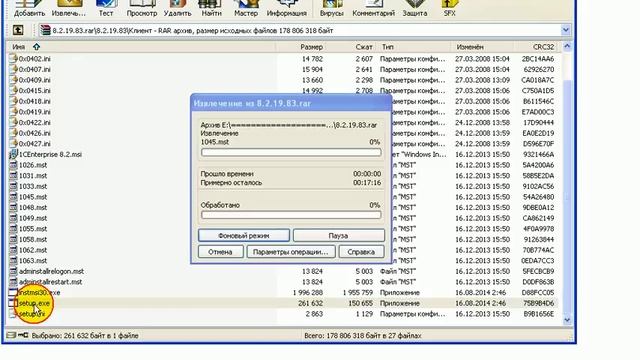Open the Найти search tool

211,8
